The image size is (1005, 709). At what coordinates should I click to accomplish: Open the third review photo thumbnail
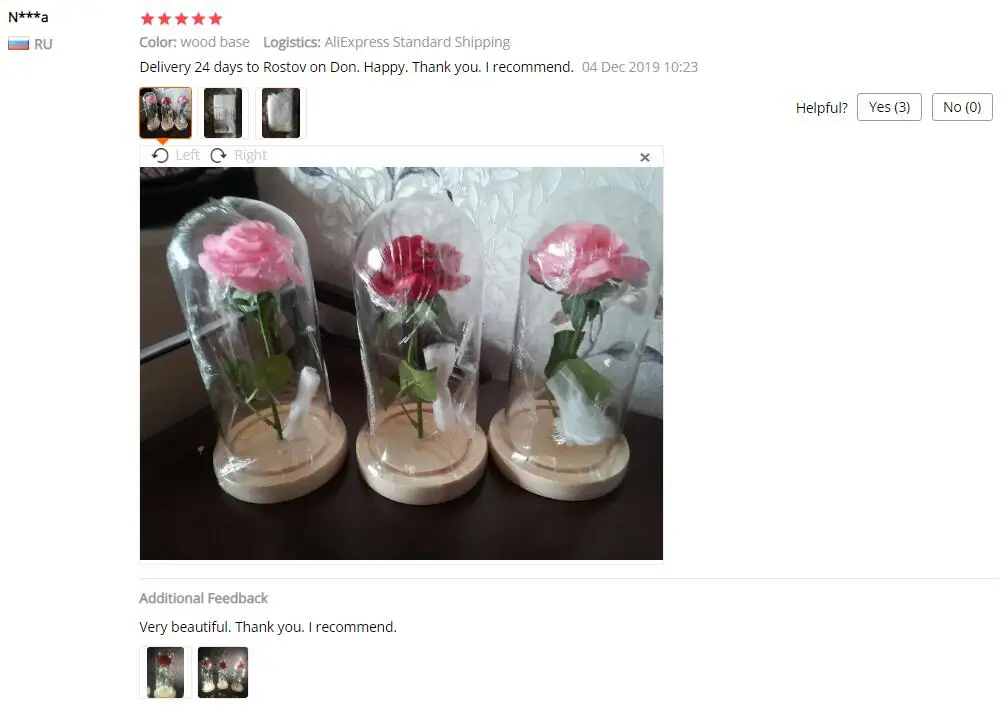(281, 113)
